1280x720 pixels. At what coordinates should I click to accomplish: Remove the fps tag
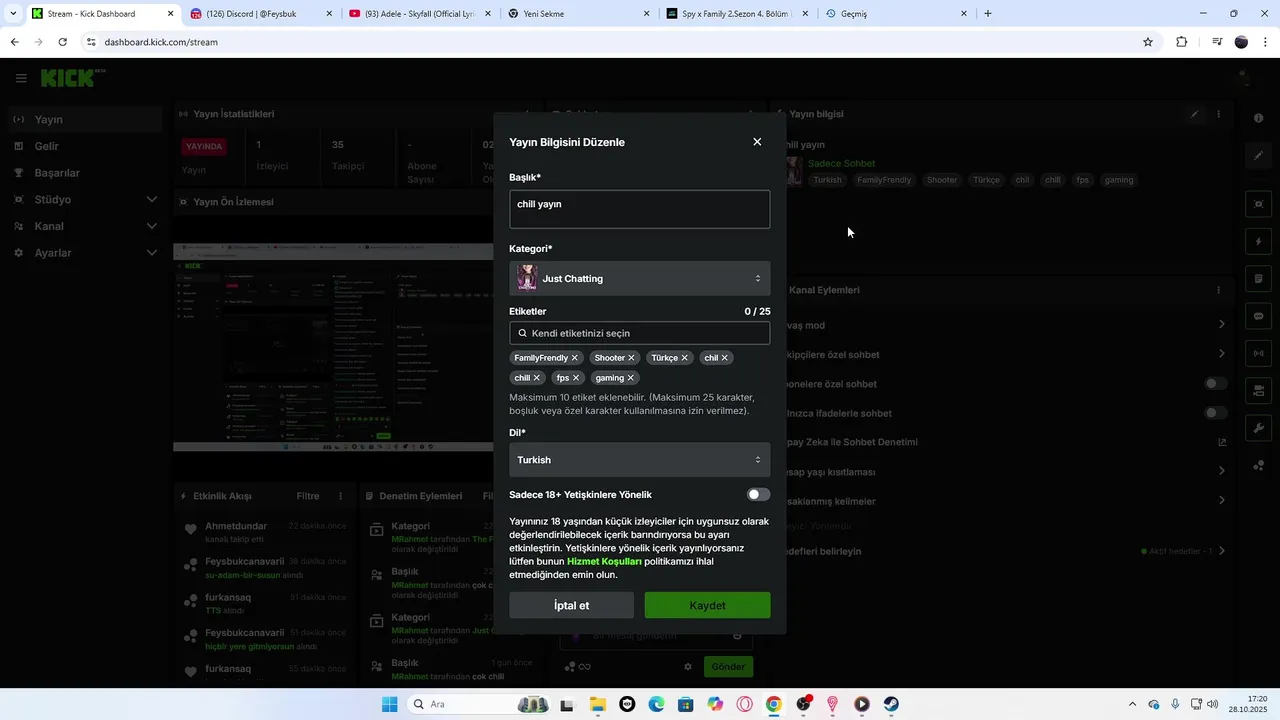coord(576,378)
